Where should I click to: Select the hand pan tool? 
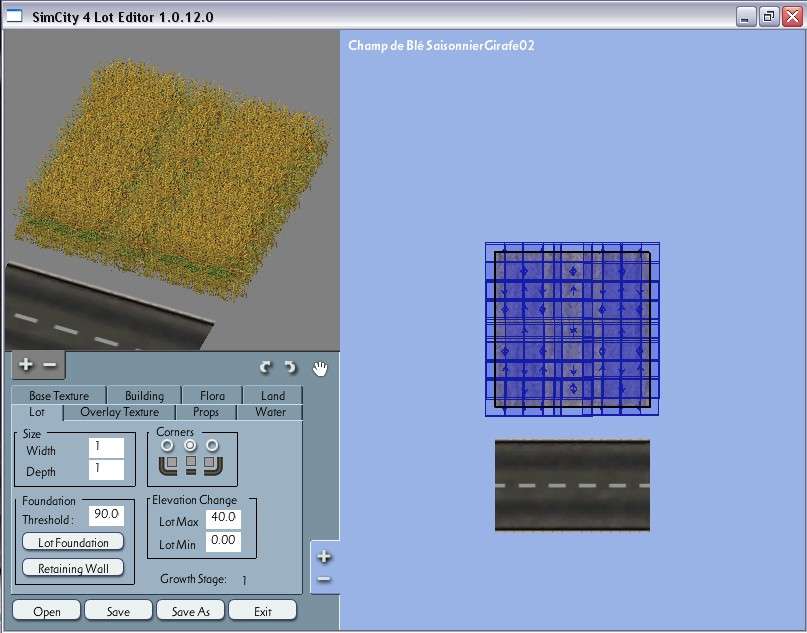pyautogui.click(x=320, y=368)
